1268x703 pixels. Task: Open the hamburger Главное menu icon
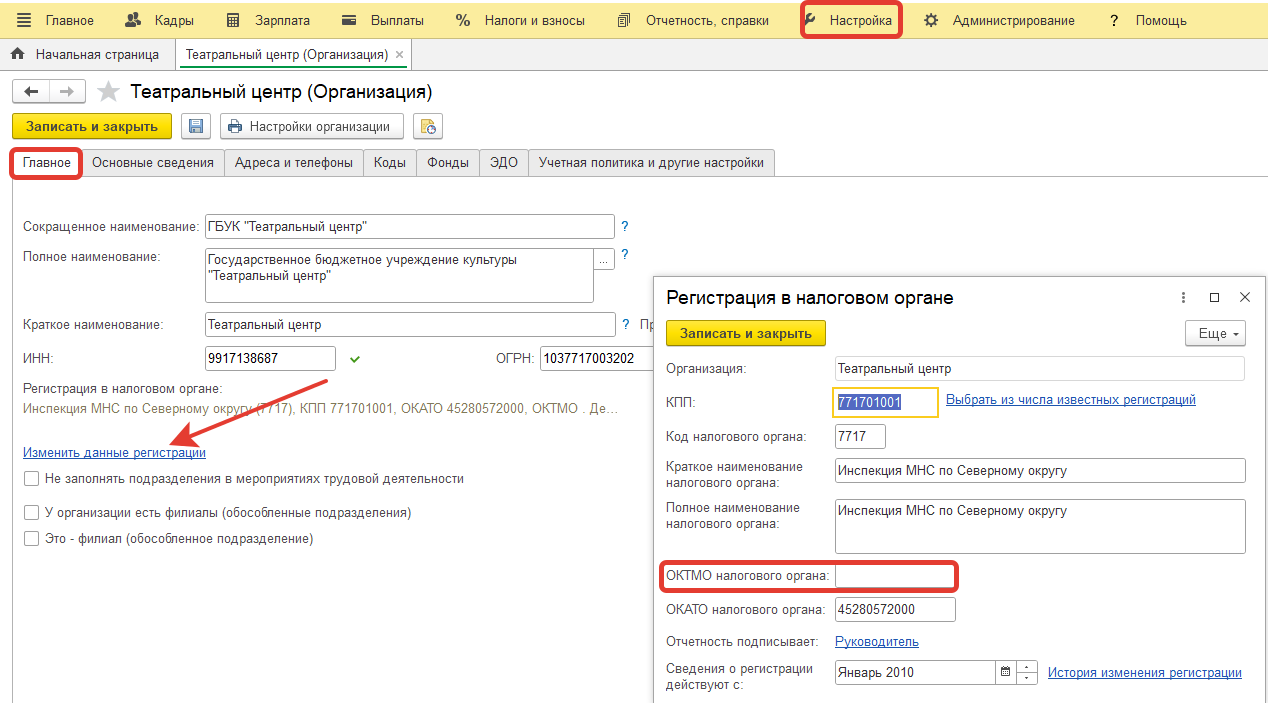tap(24, 20)
